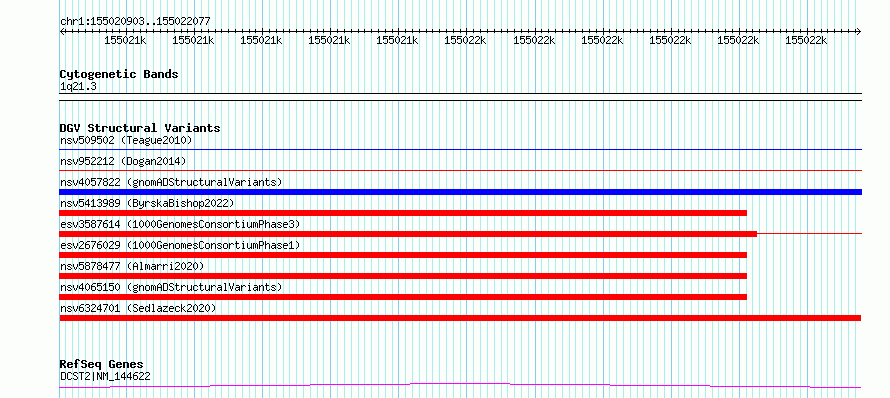Click the left arrowhead of the ruler

coord(62,31)
